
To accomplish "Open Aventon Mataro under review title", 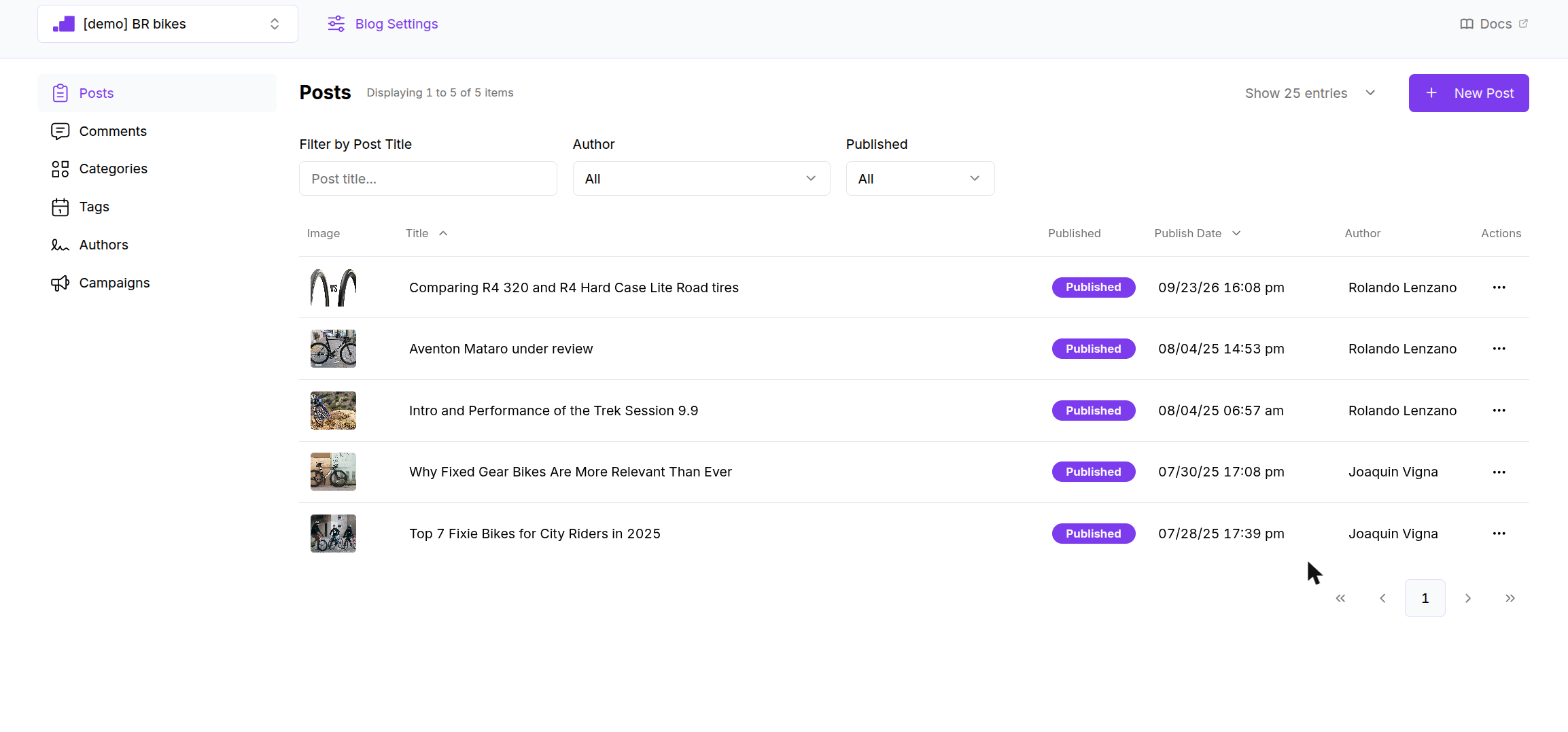I will point(501,349).
